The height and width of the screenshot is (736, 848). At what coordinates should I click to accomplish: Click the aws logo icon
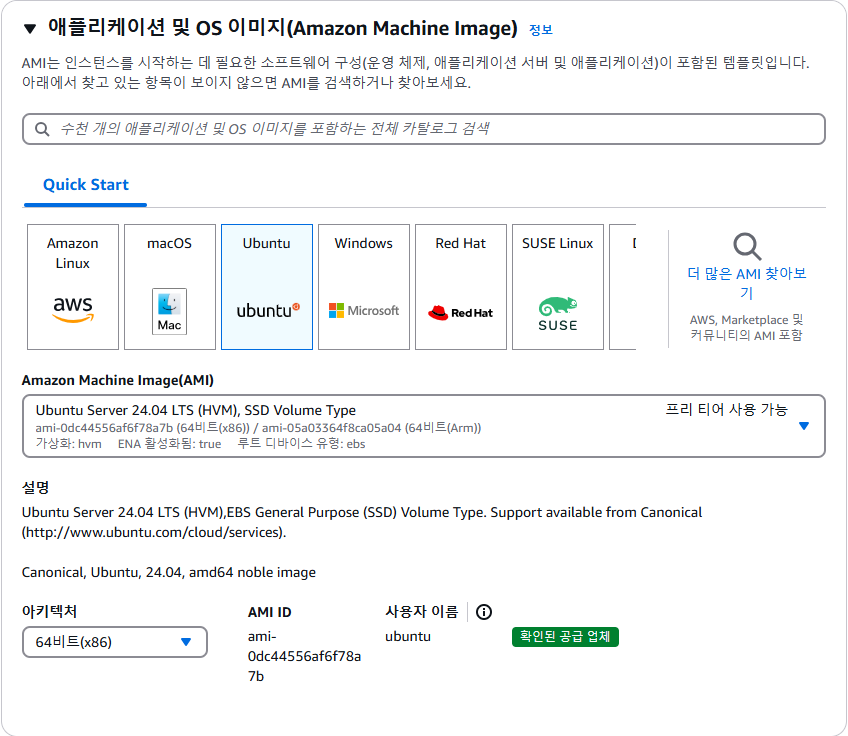point(73,310)
